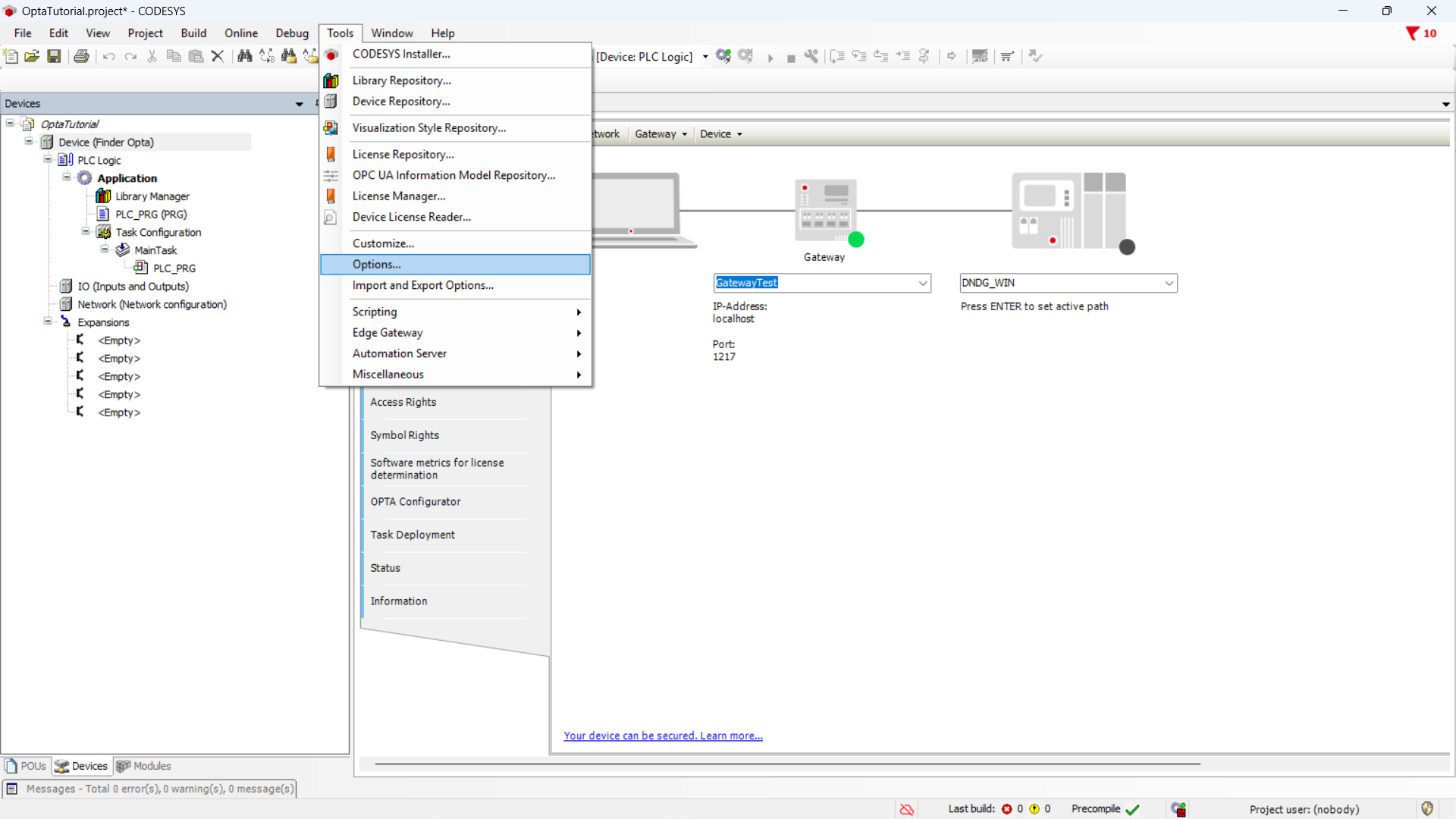Collapse the Expansions tree node
The width and height of the screenshot is (1456, 819).
[x=48, y=322]
